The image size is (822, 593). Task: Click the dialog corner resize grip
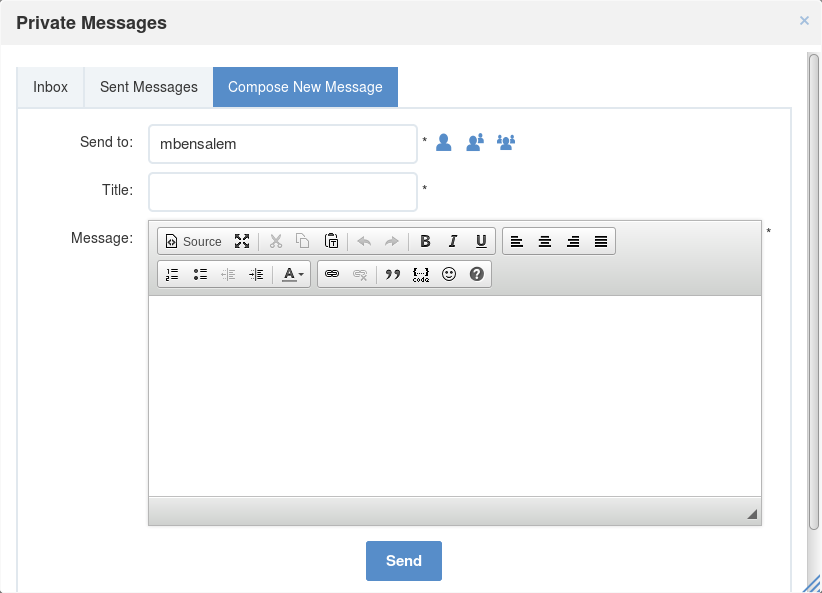(x=813, y=584)
